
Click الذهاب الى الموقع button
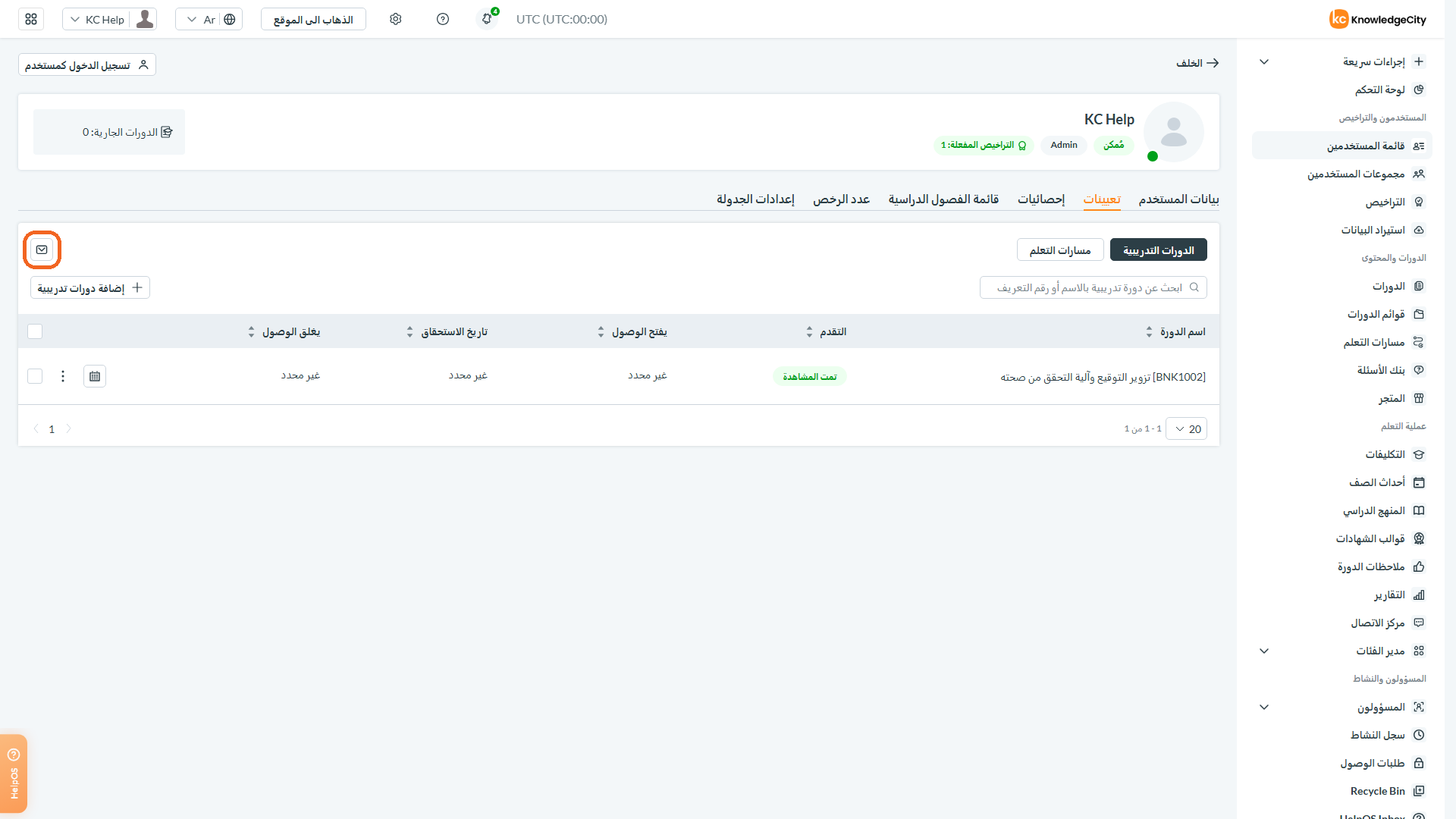[x=313, y=19]
